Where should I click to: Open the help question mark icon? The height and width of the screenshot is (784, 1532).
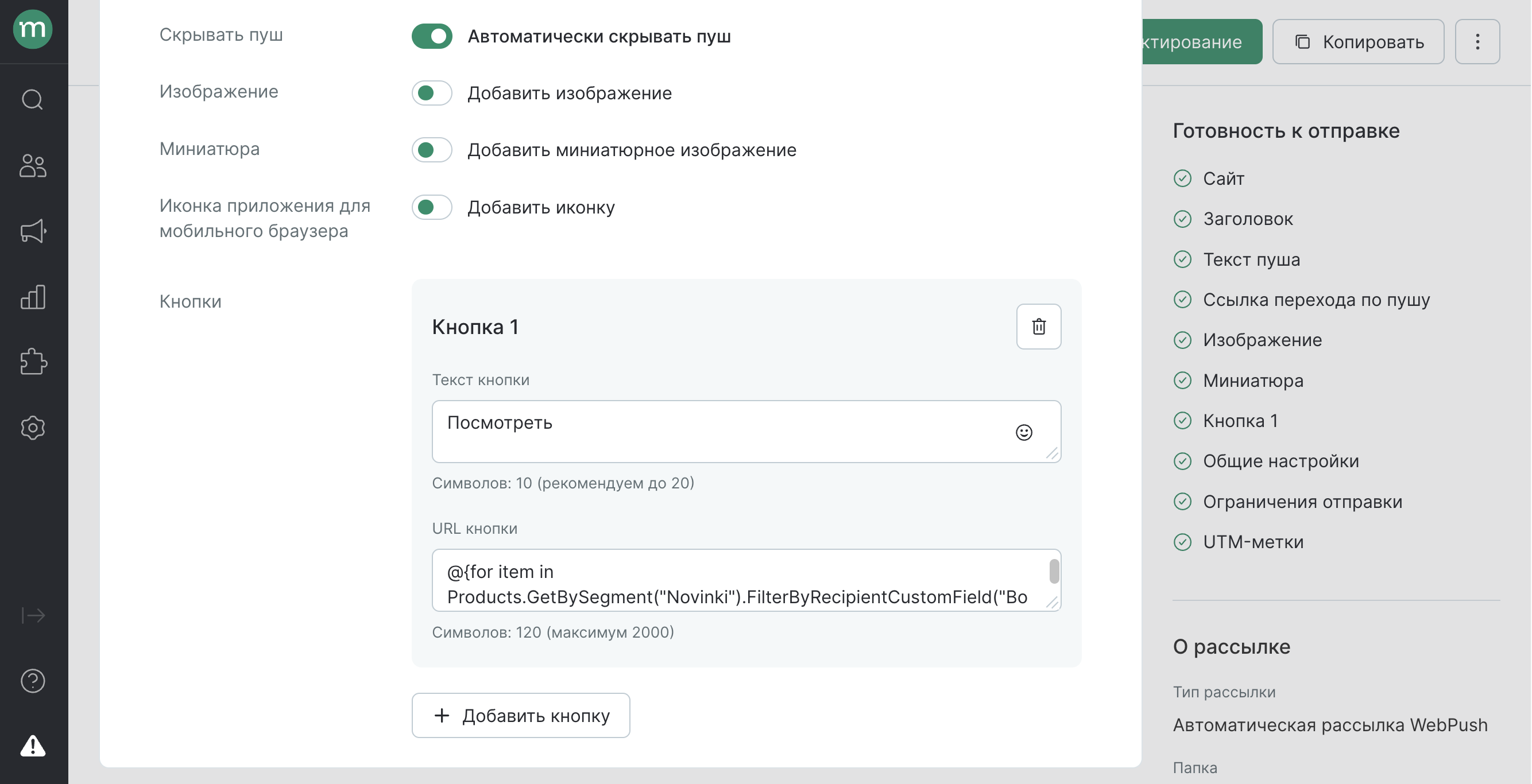click(x=33, y=681)
